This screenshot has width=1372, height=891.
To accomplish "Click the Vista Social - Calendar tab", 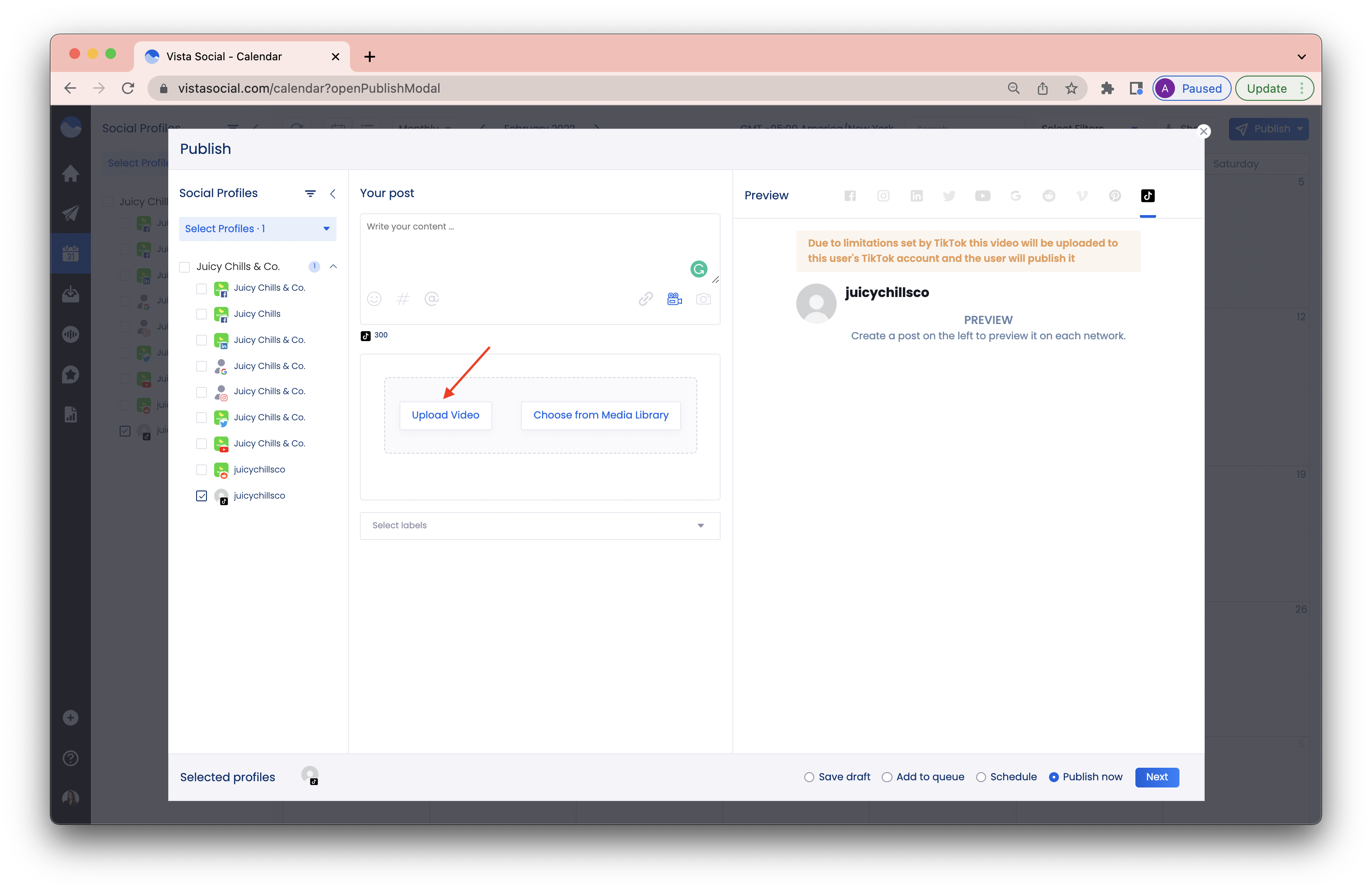I will pos(242,57).
